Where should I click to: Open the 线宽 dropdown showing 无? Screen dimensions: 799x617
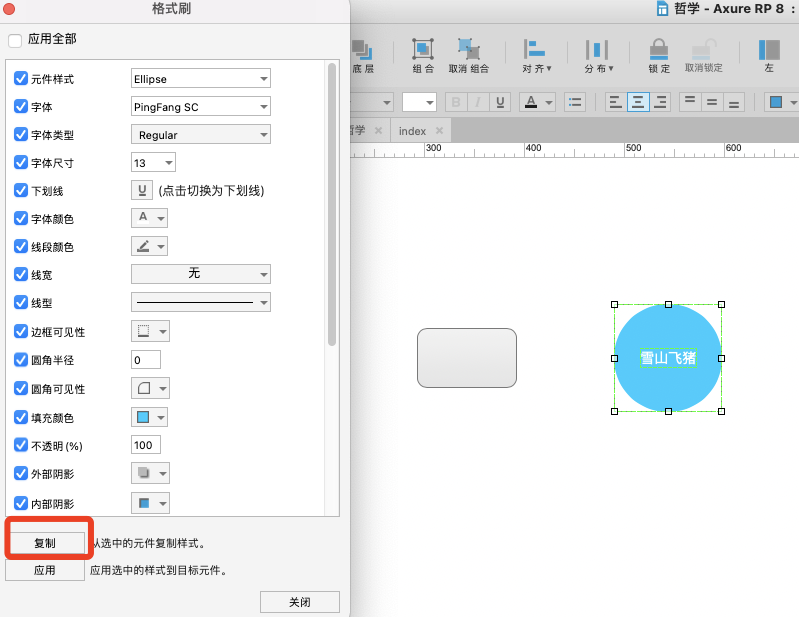tap(201, 274)
